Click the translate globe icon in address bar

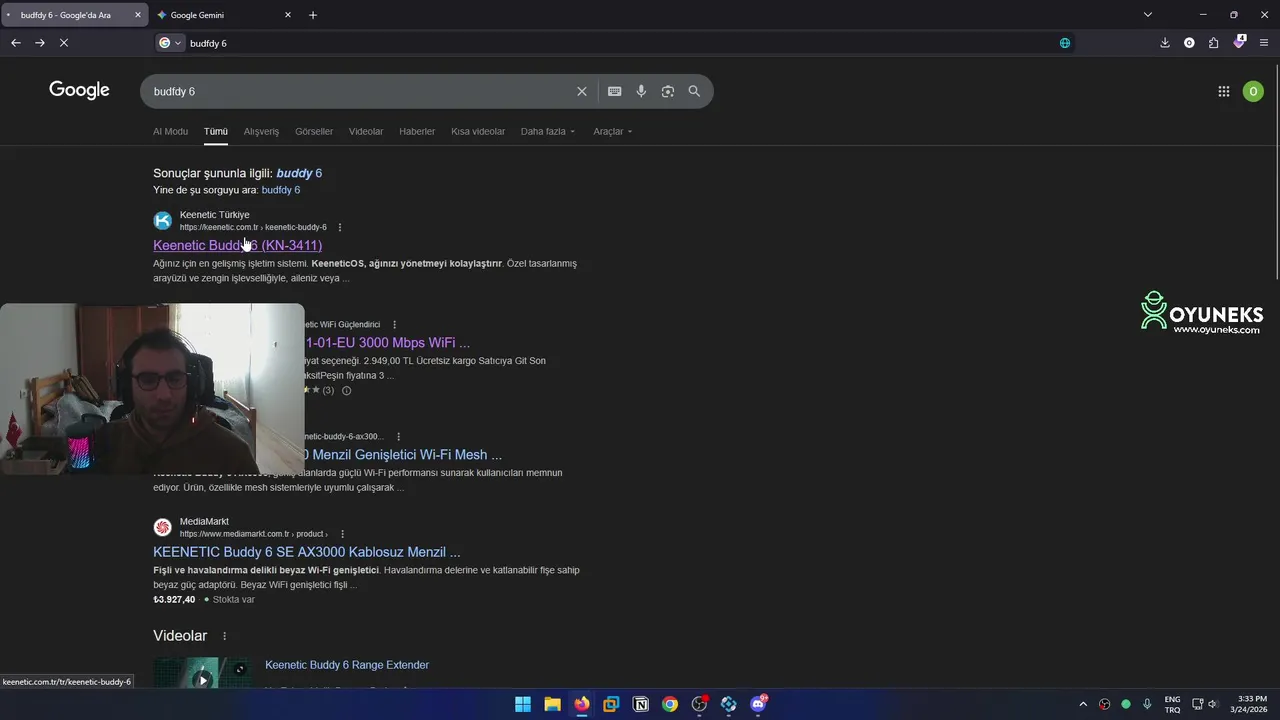tap(1065, 43)
